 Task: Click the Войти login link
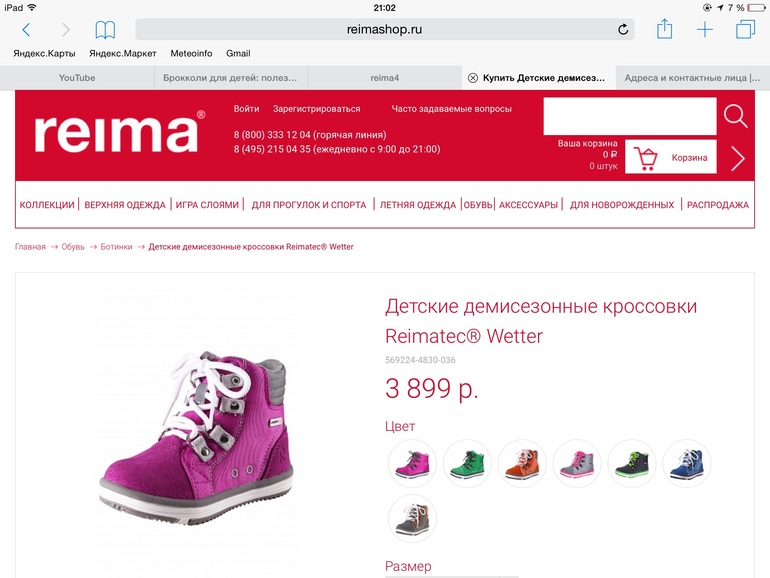247,109
